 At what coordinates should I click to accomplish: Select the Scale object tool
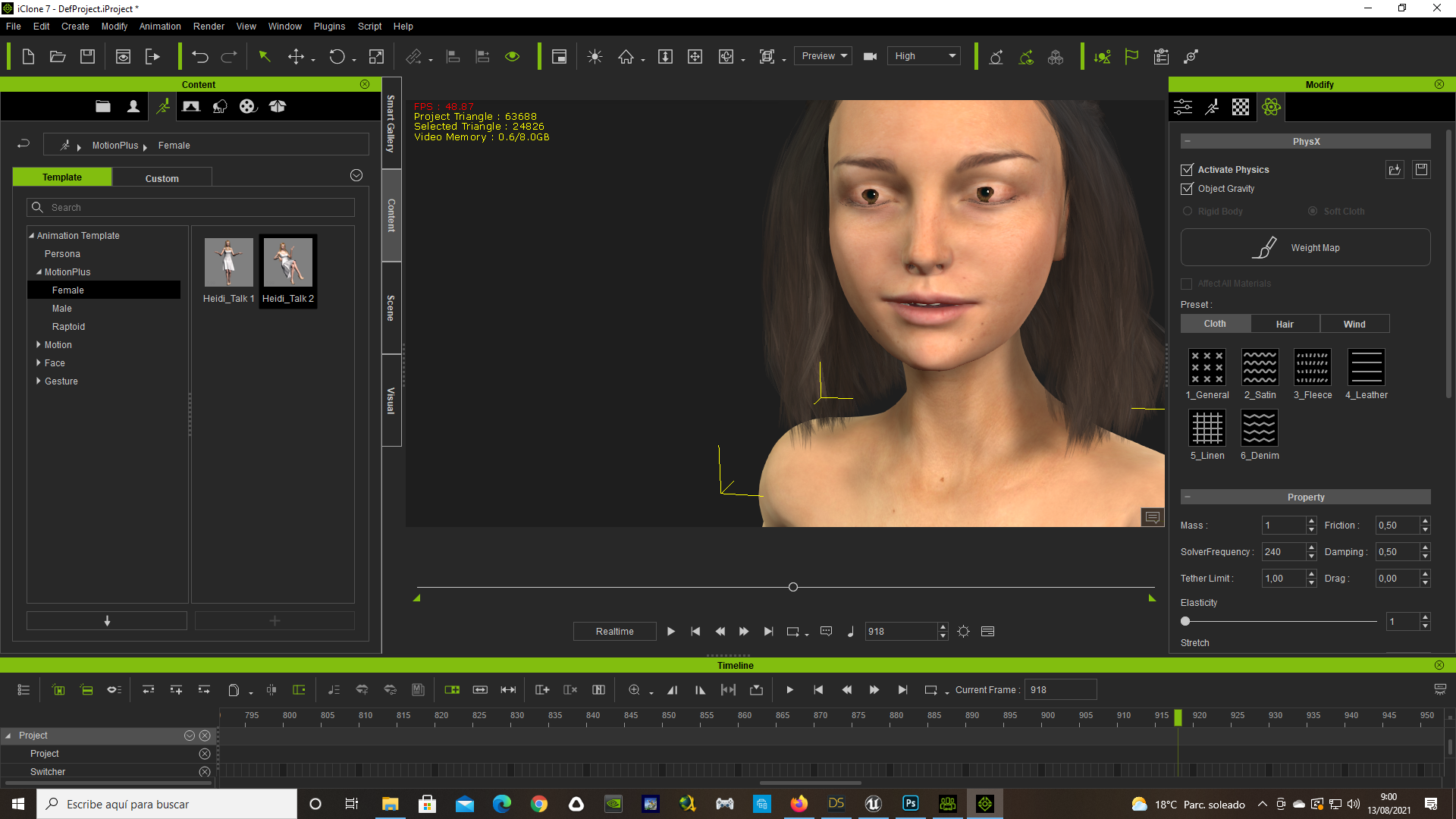coord(376,56)
